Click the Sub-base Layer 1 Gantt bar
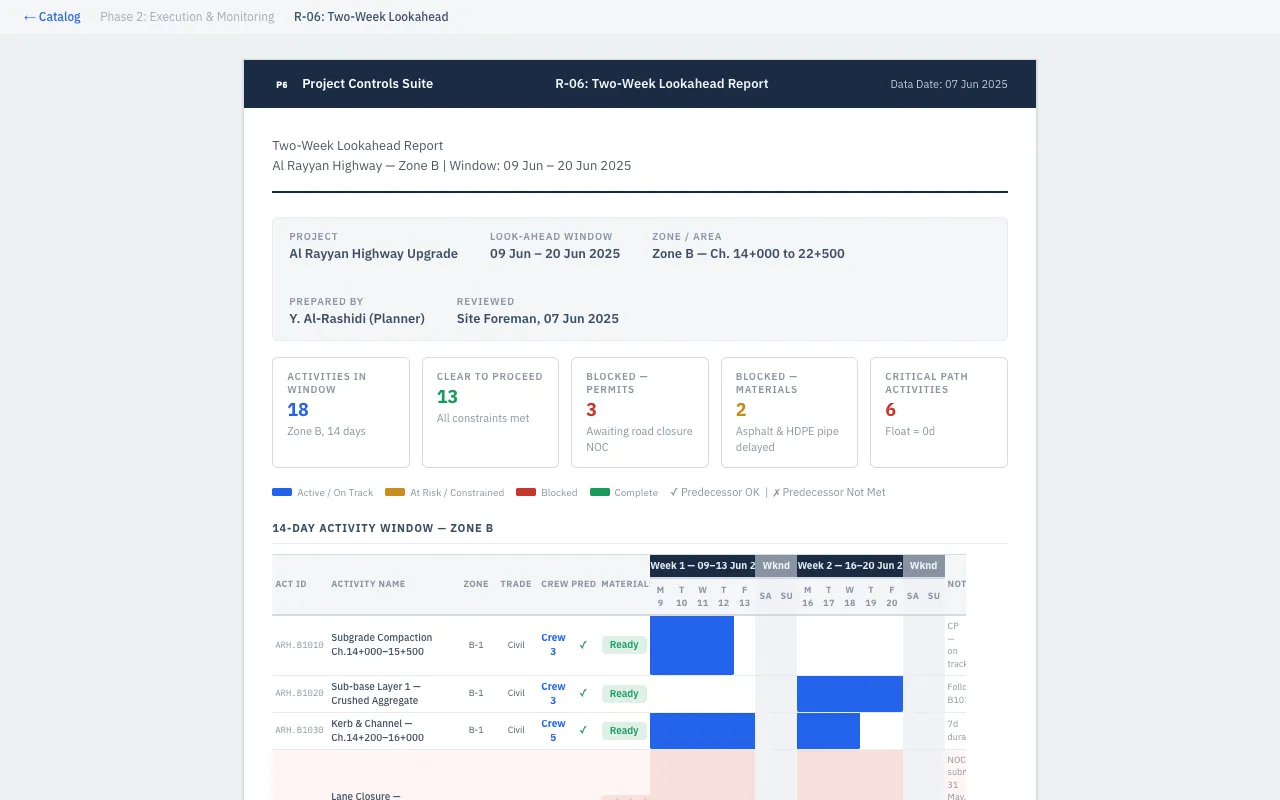Screen dimensions: 1280x800 [x=849, y=694]
